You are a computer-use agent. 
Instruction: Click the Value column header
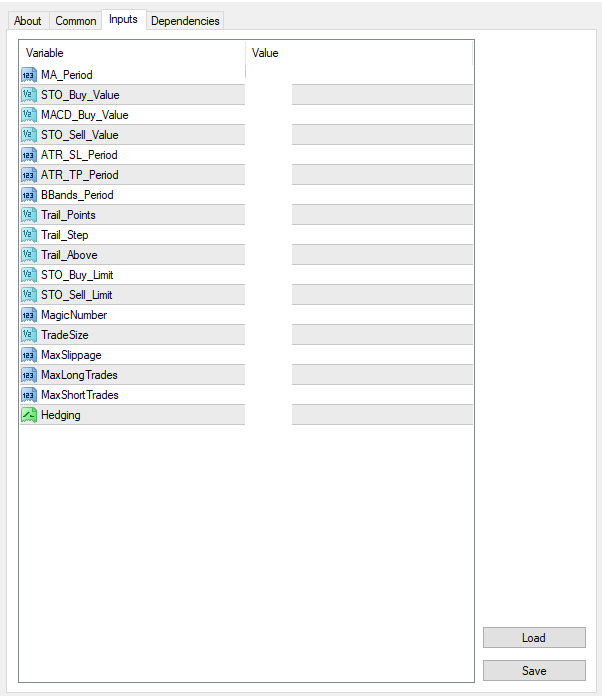tap(360, 53)
